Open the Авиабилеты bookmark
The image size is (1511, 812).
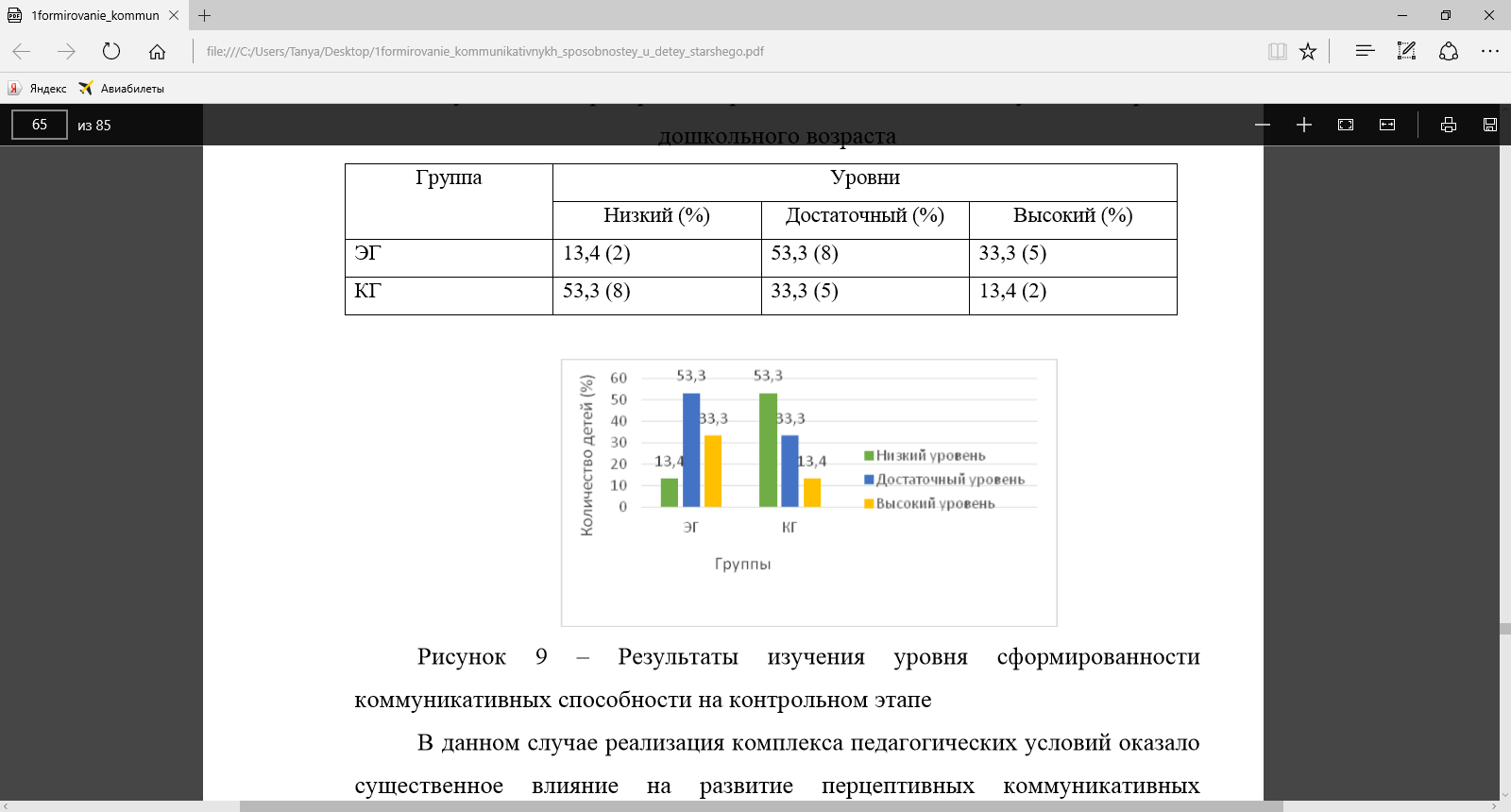[x=122, y=88]
